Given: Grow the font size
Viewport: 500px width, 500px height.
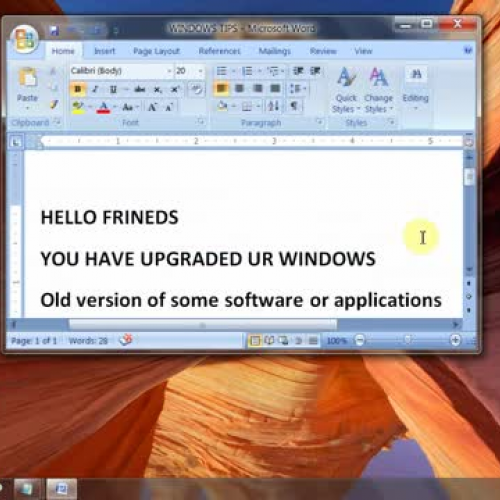Looking at the screenshot, I should tap(153, 107).
